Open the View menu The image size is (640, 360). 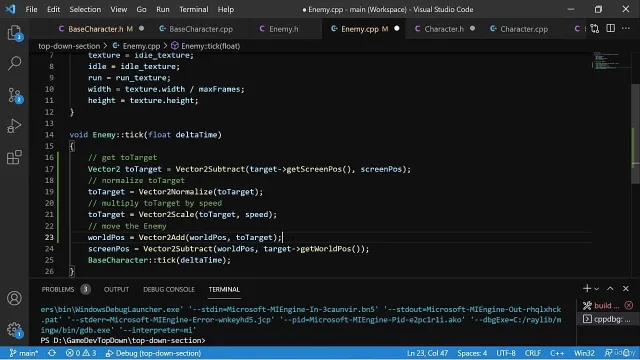pyautogui.click(x=118, y=9)
